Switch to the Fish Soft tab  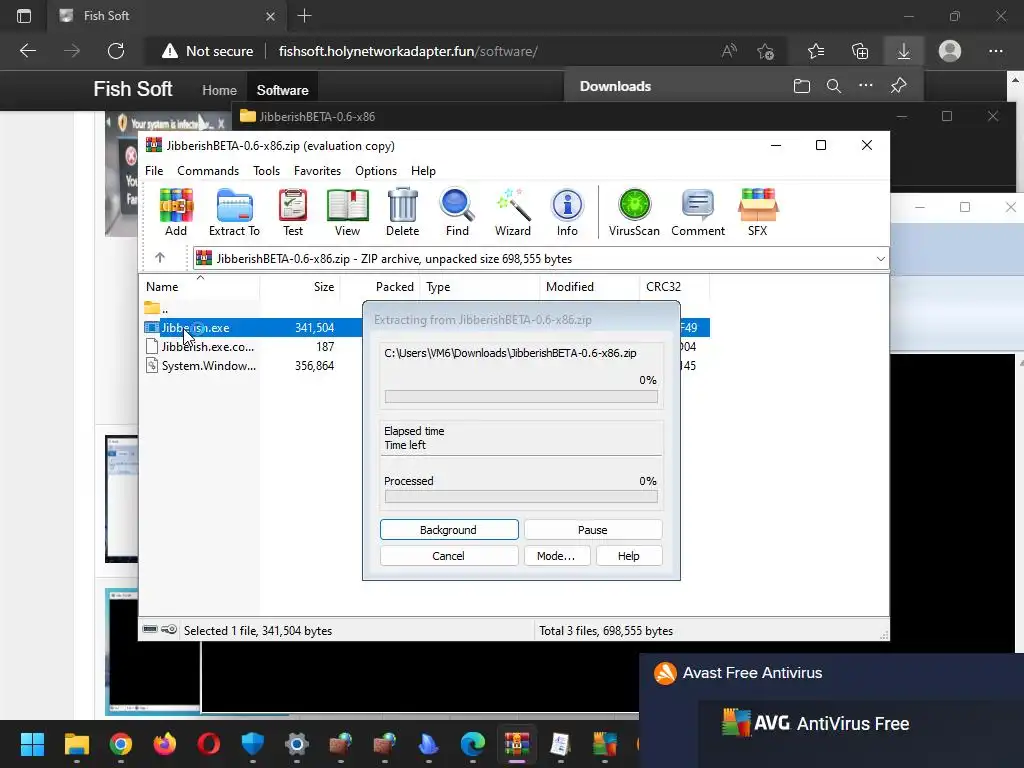167,16
